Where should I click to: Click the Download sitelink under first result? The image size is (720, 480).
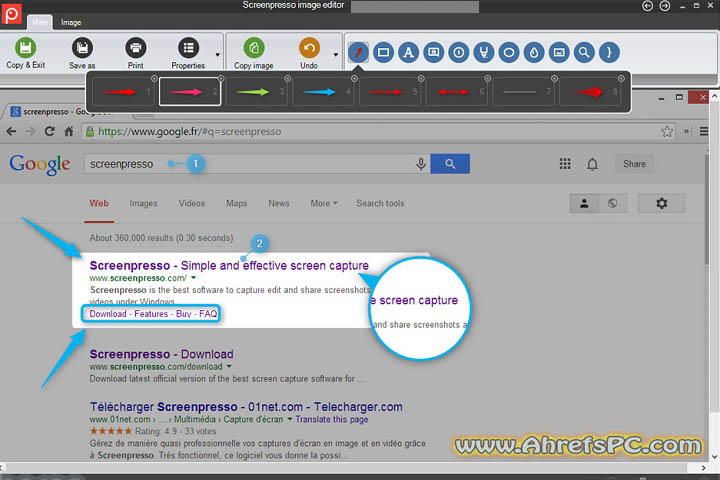(107, 314)
